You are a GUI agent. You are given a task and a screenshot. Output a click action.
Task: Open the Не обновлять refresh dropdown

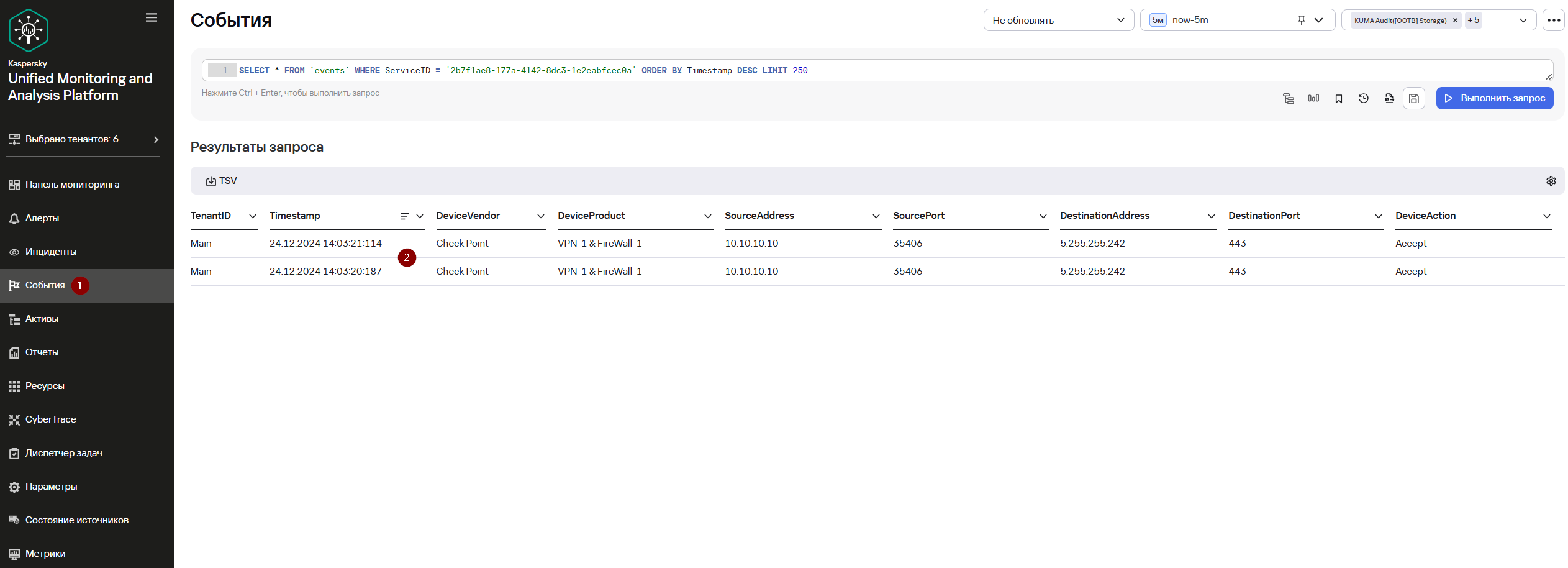coord(1059,20)
